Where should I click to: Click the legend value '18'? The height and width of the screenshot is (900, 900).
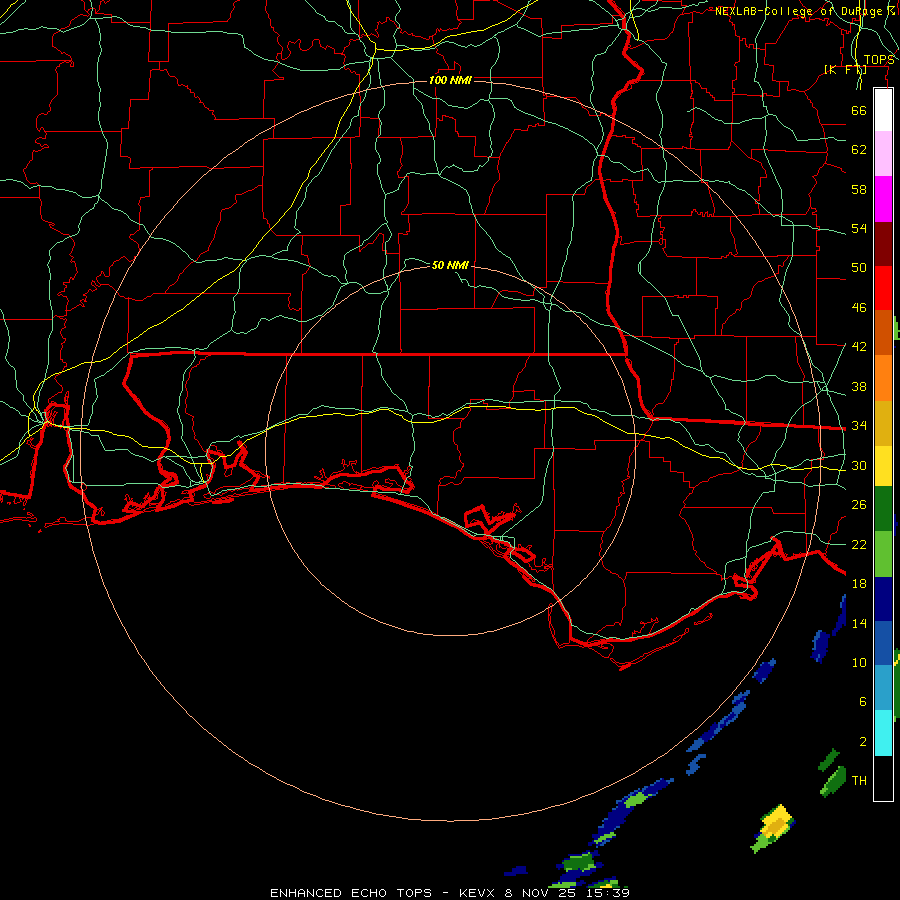859,584
